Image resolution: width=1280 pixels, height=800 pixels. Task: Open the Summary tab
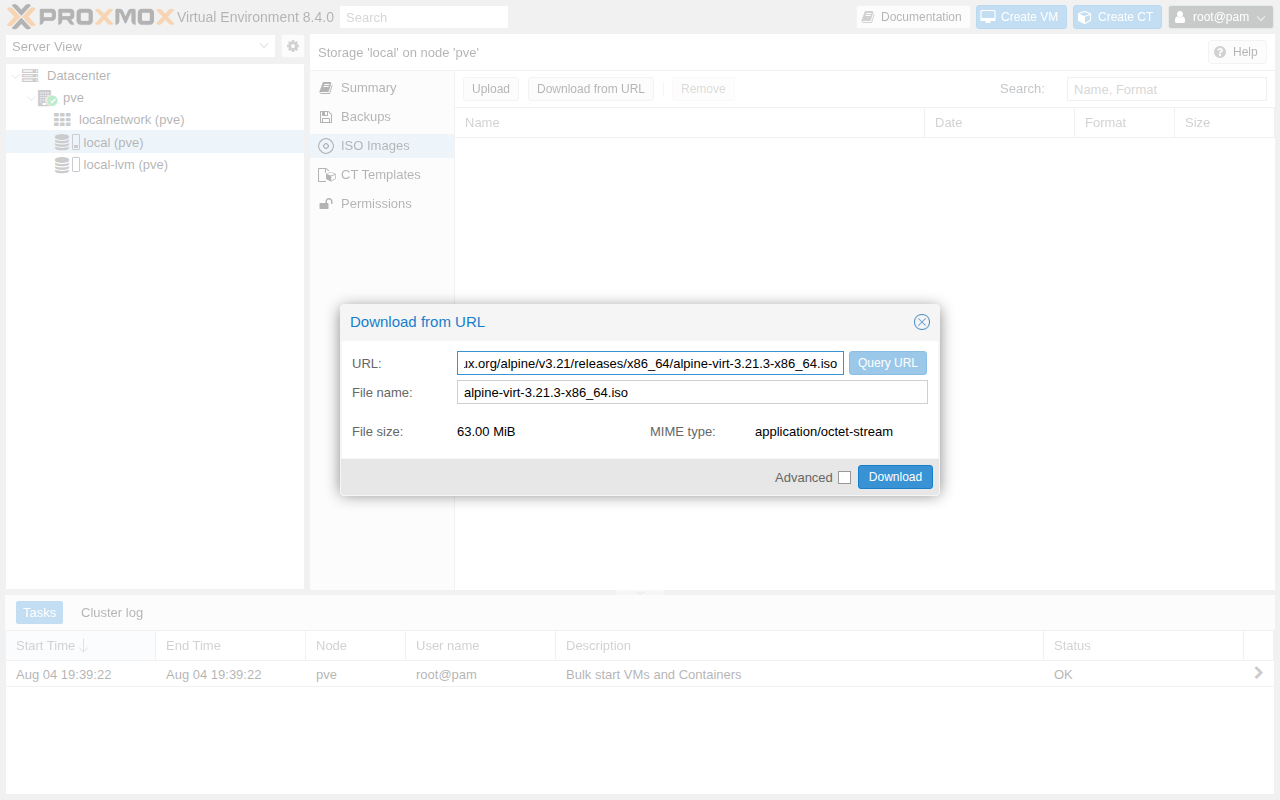click(382, 88)
